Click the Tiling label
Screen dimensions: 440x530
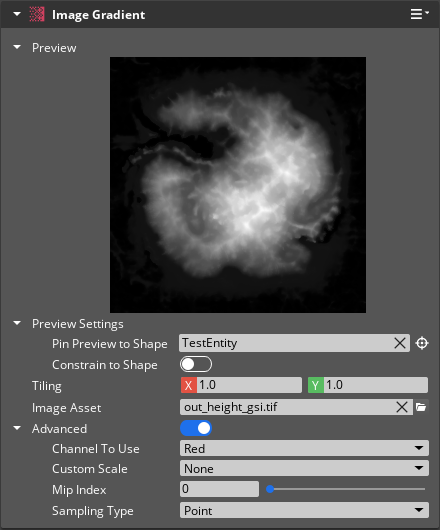coord(47,386)
